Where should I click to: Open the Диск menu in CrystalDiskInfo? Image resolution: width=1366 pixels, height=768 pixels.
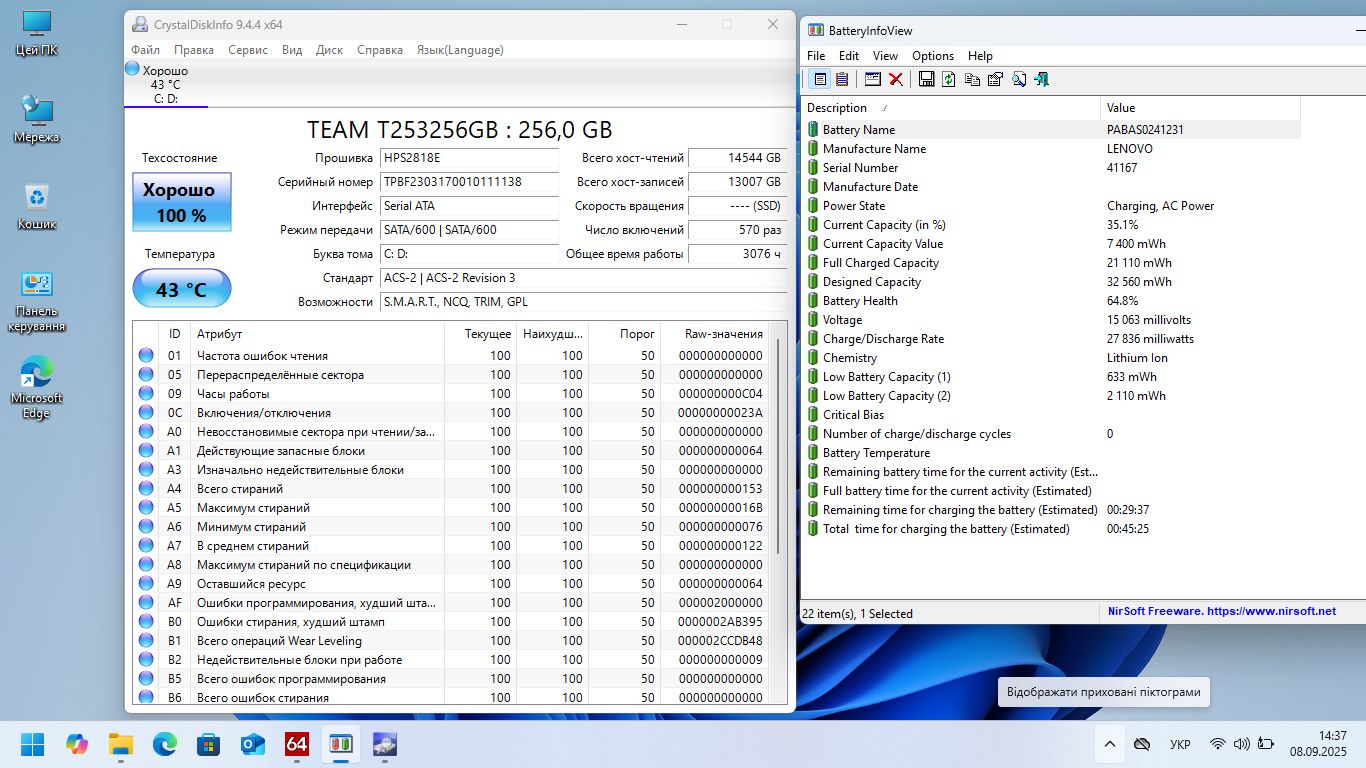pyautogui.click(x=329, y=50)
